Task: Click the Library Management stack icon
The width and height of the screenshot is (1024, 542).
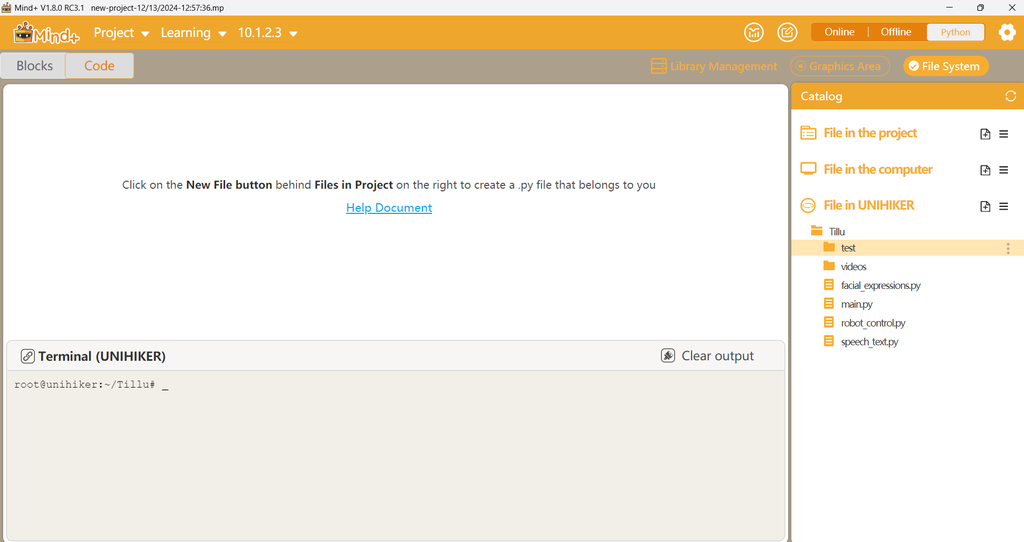Action: pyautogui.click(x=658, y=66)
